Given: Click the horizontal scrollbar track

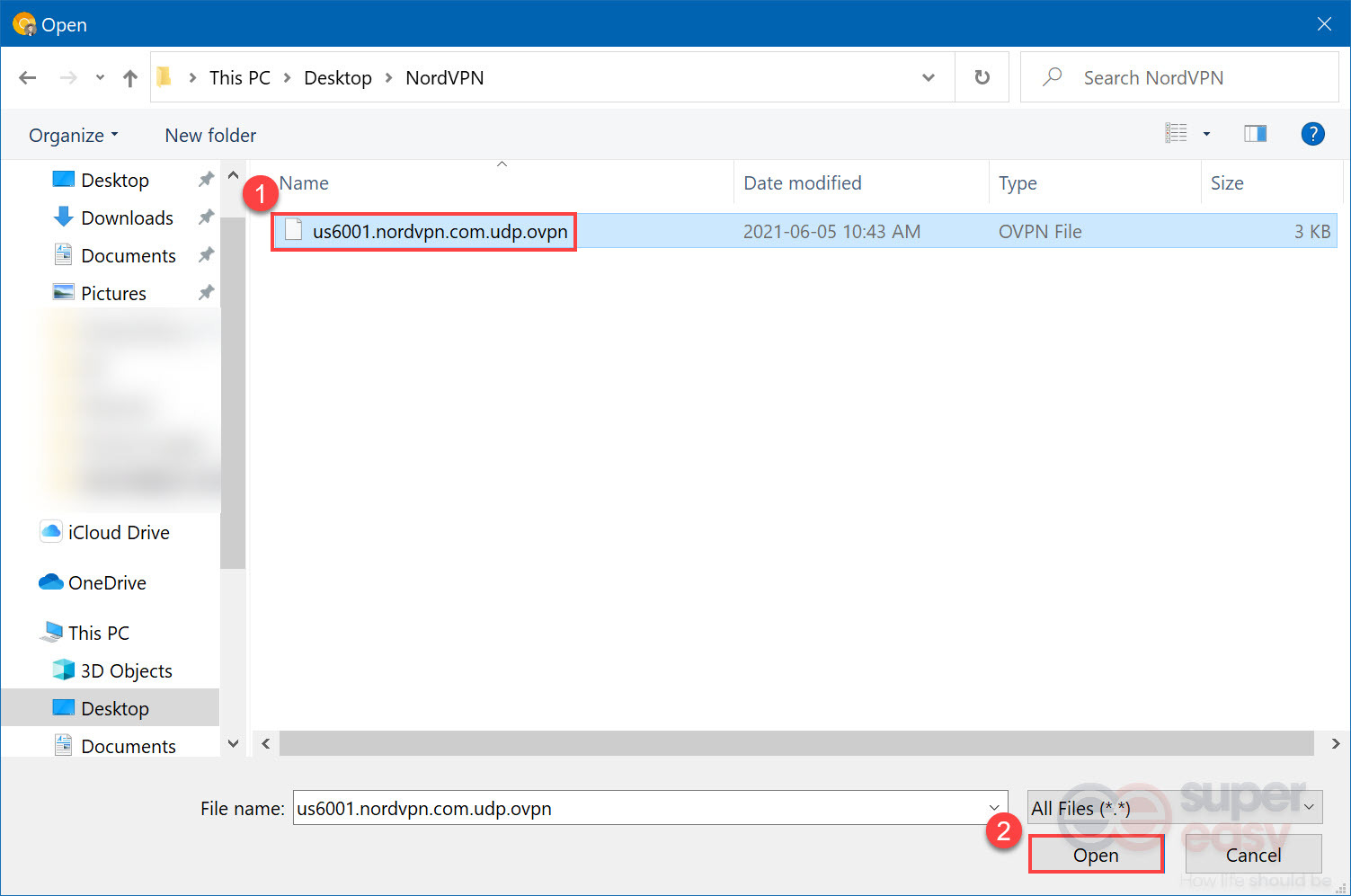Looking at the screenshot, I should point(796,743).
